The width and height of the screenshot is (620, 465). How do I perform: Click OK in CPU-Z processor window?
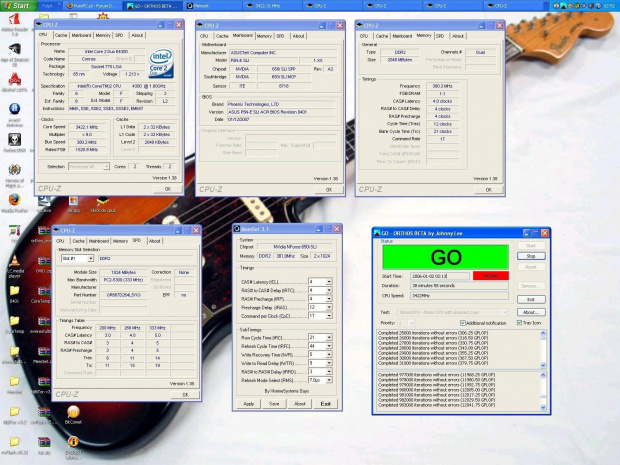(168, 189)
